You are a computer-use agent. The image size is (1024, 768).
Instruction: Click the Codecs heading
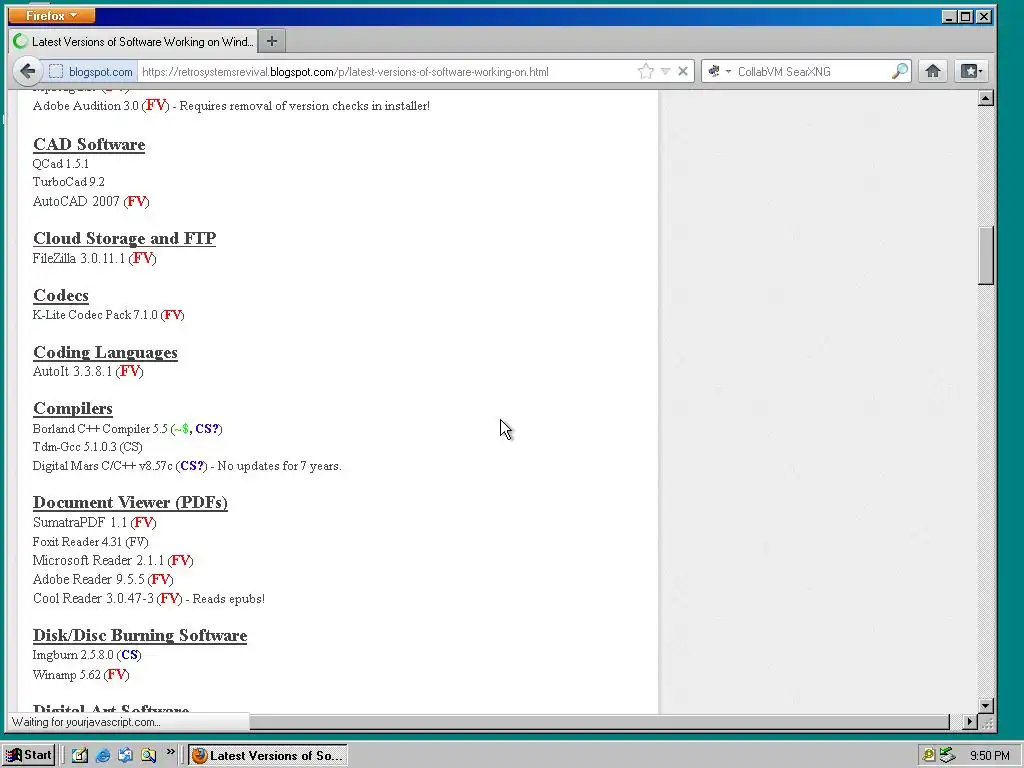click(61, 295)
